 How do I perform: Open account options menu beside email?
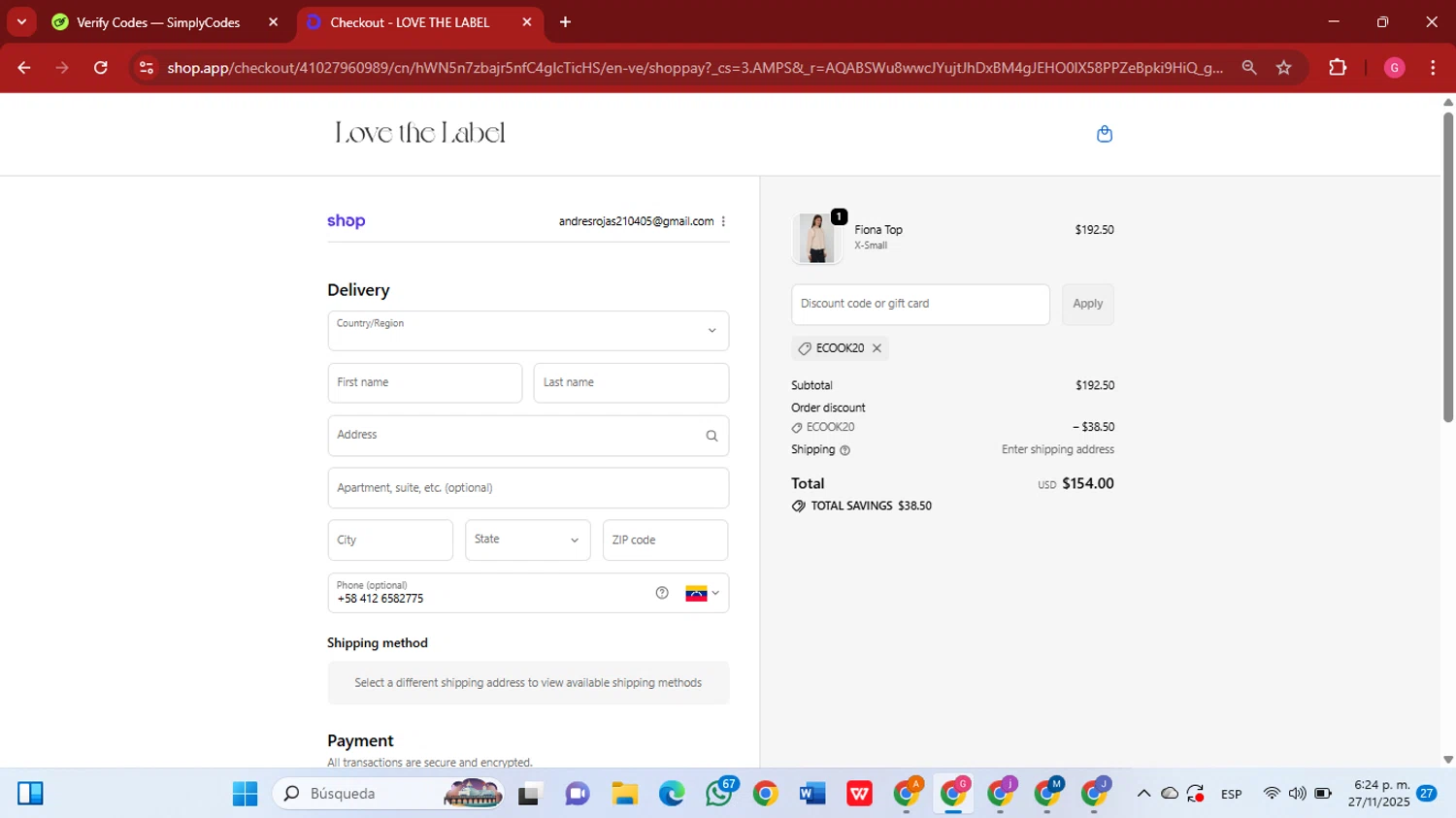(723, 221)
